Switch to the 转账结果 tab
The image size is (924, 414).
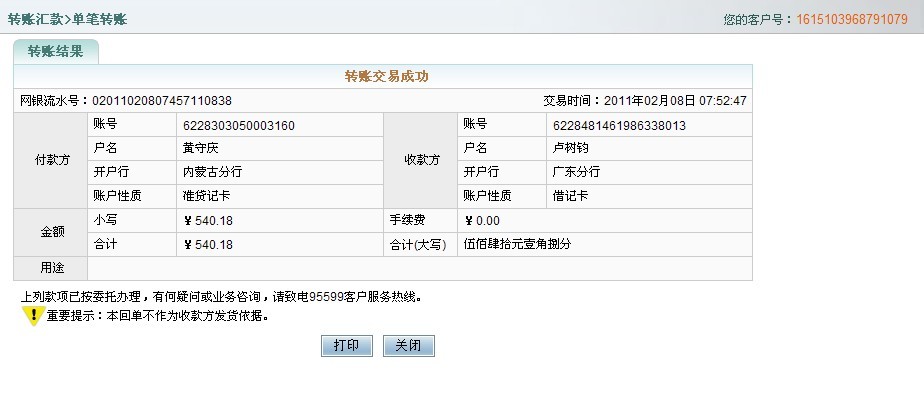coord(55,52)
